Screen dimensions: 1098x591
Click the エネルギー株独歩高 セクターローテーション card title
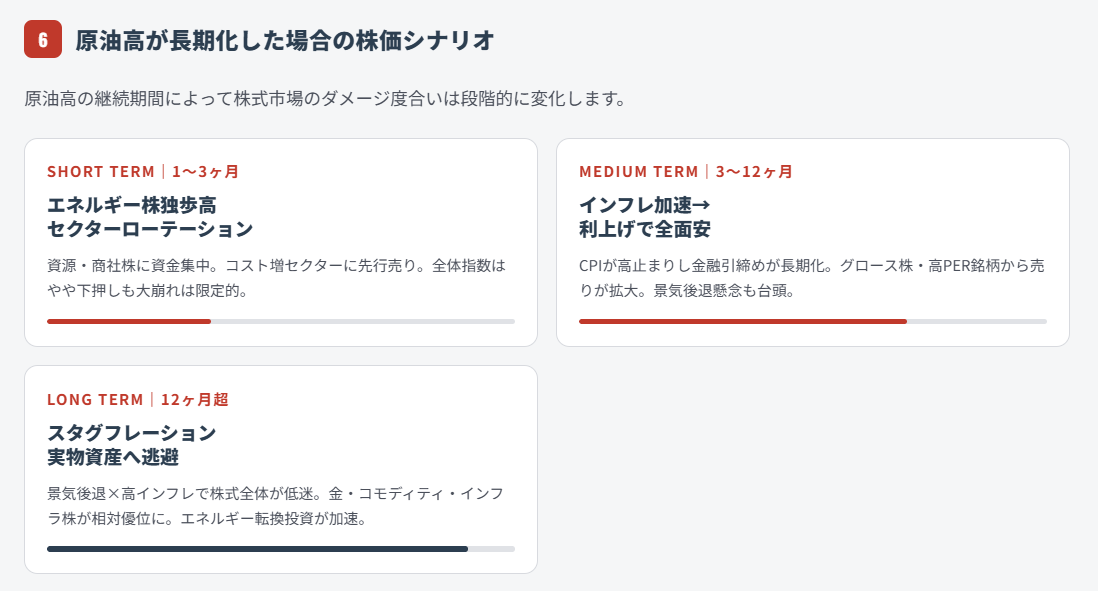pos(150,217)
